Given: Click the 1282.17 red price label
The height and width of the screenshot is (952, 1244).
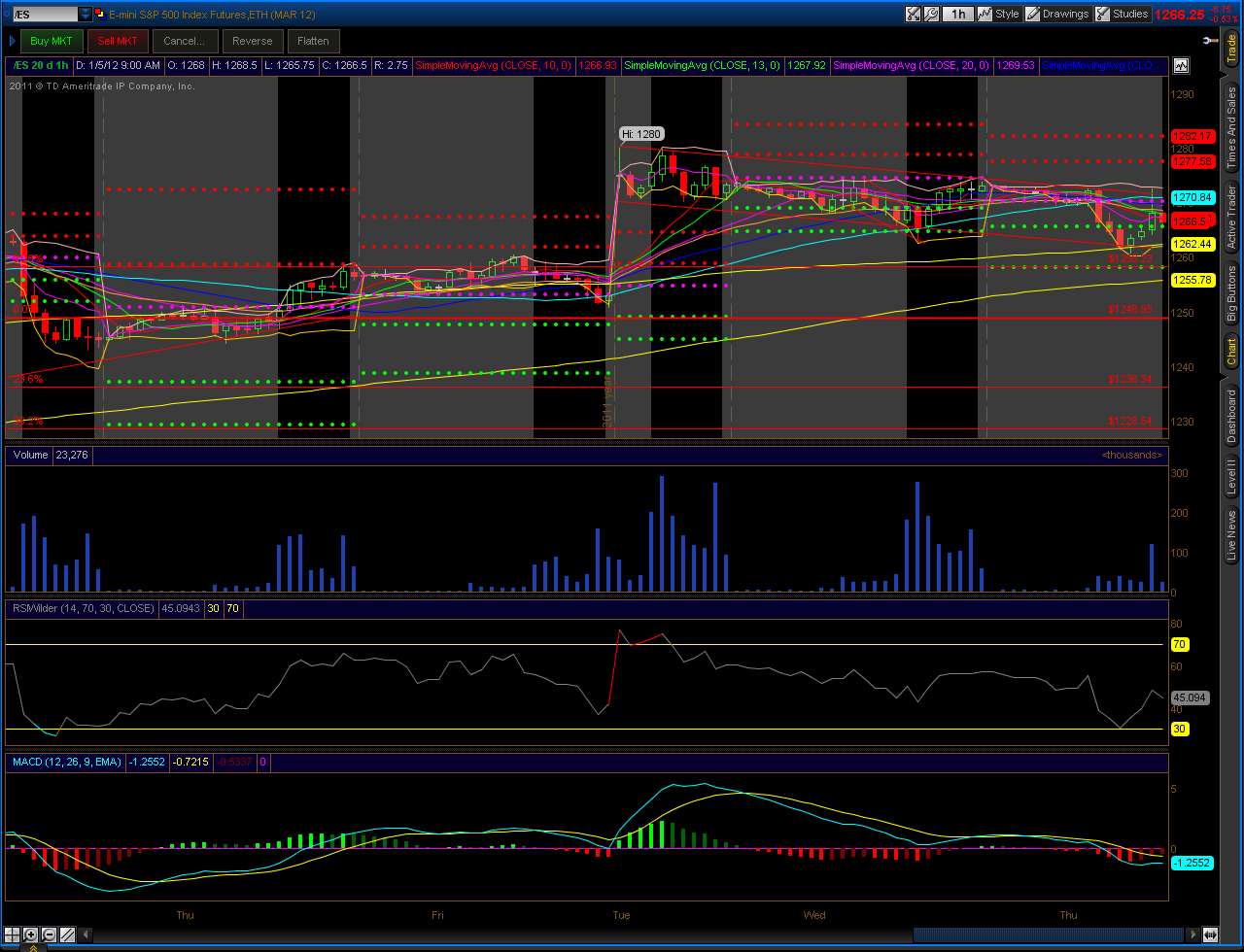Looking at the screenshot, I should coord(1192,136).
